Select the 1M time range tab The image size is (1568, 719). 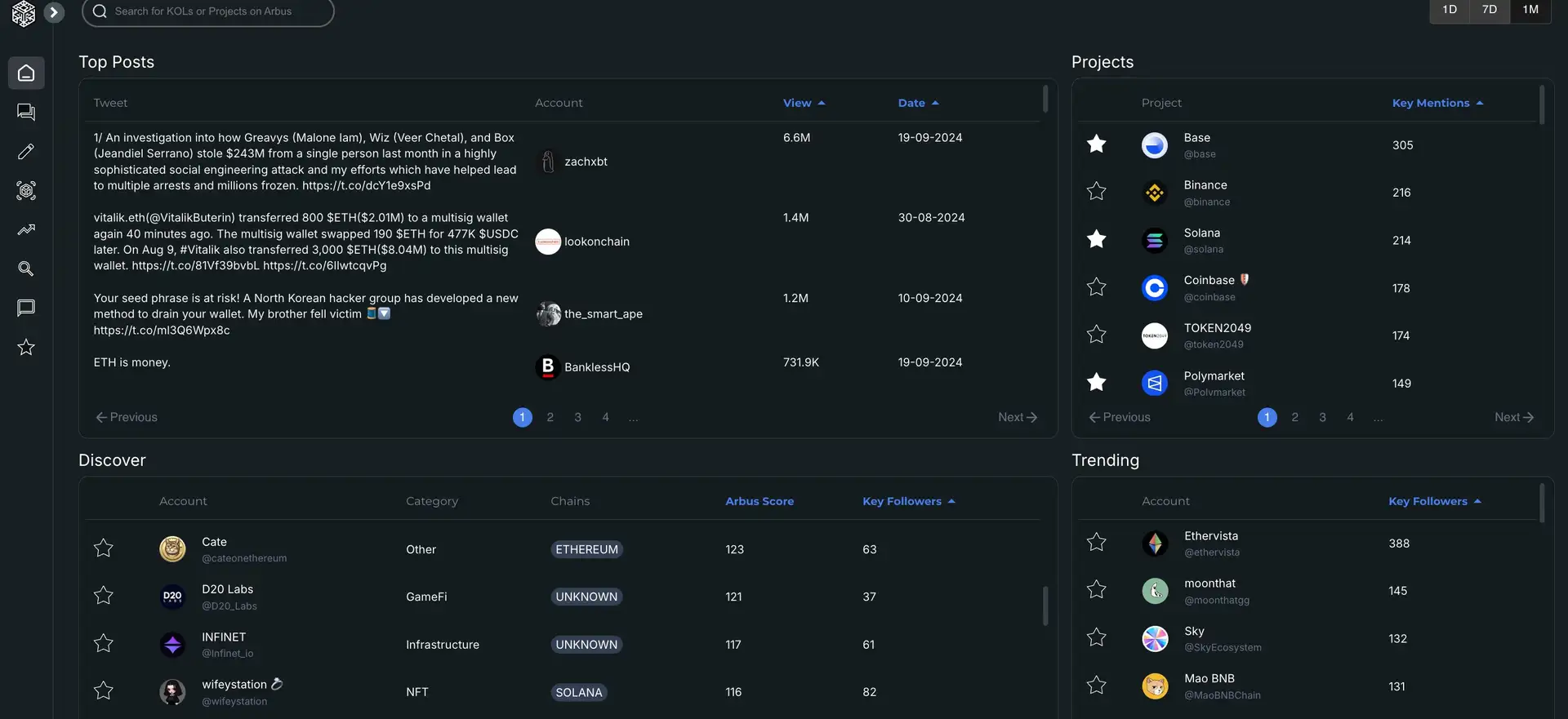click(1530, 10)
